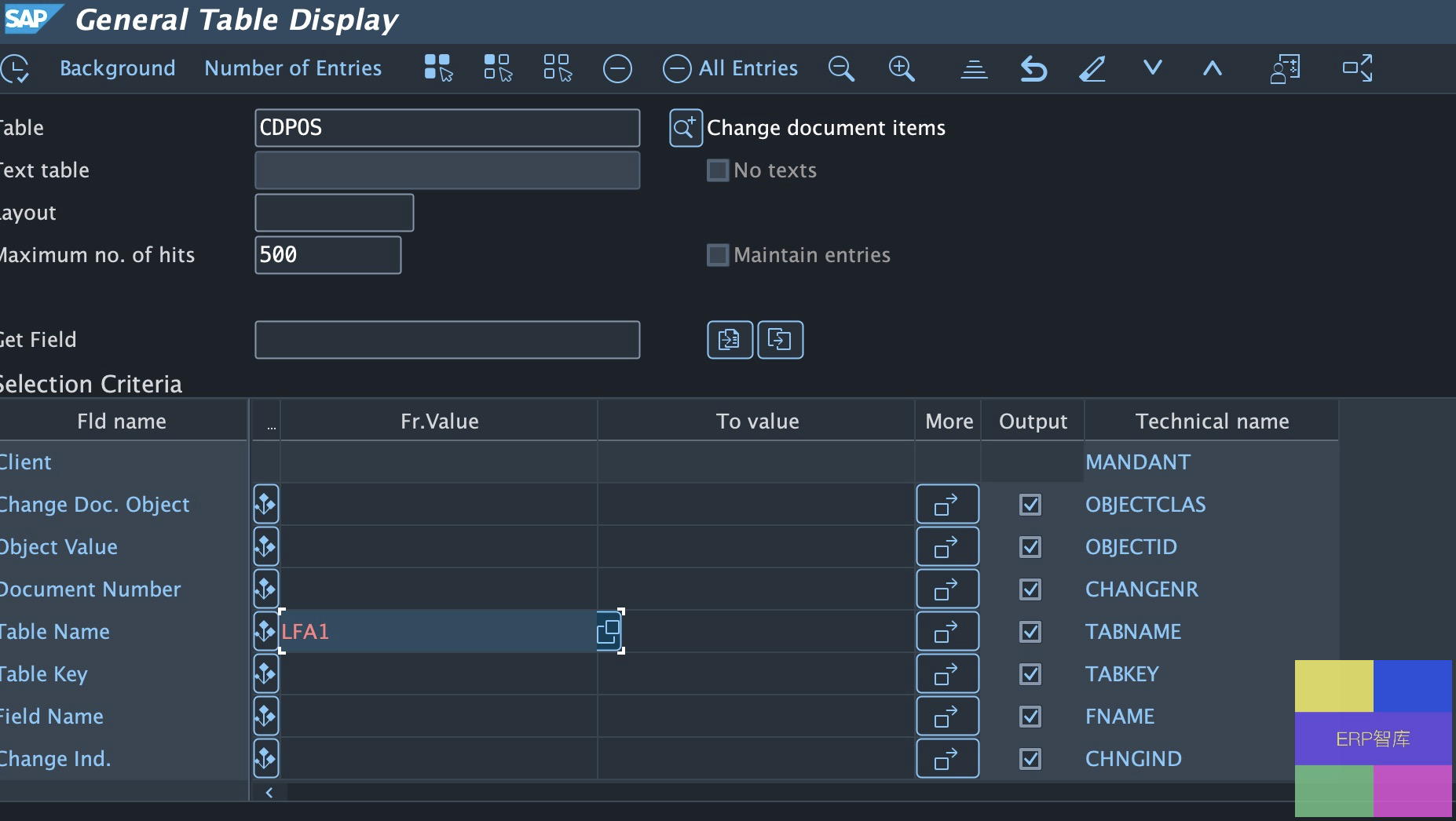Screen dimensions: 1456x821
Task: Click the Layout input field
Action: click(x=335, y=213)
